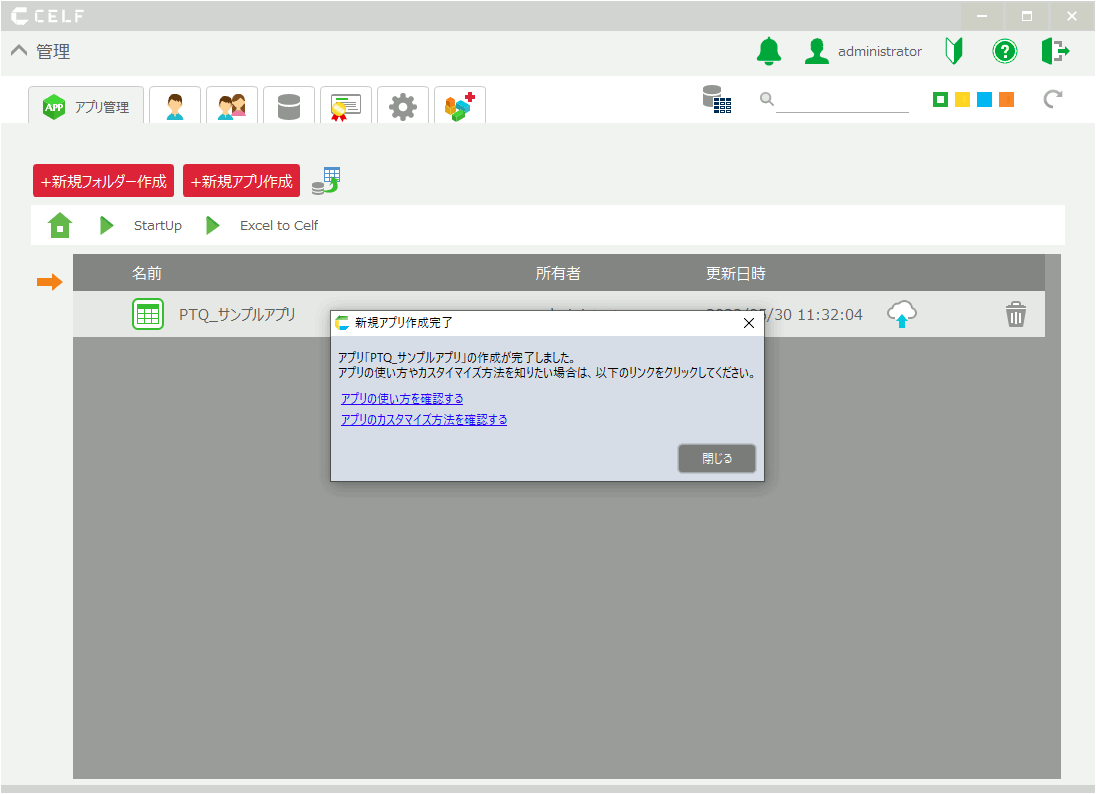Expand the Excel to Celf breadcrumb arrow

[212, 226]
